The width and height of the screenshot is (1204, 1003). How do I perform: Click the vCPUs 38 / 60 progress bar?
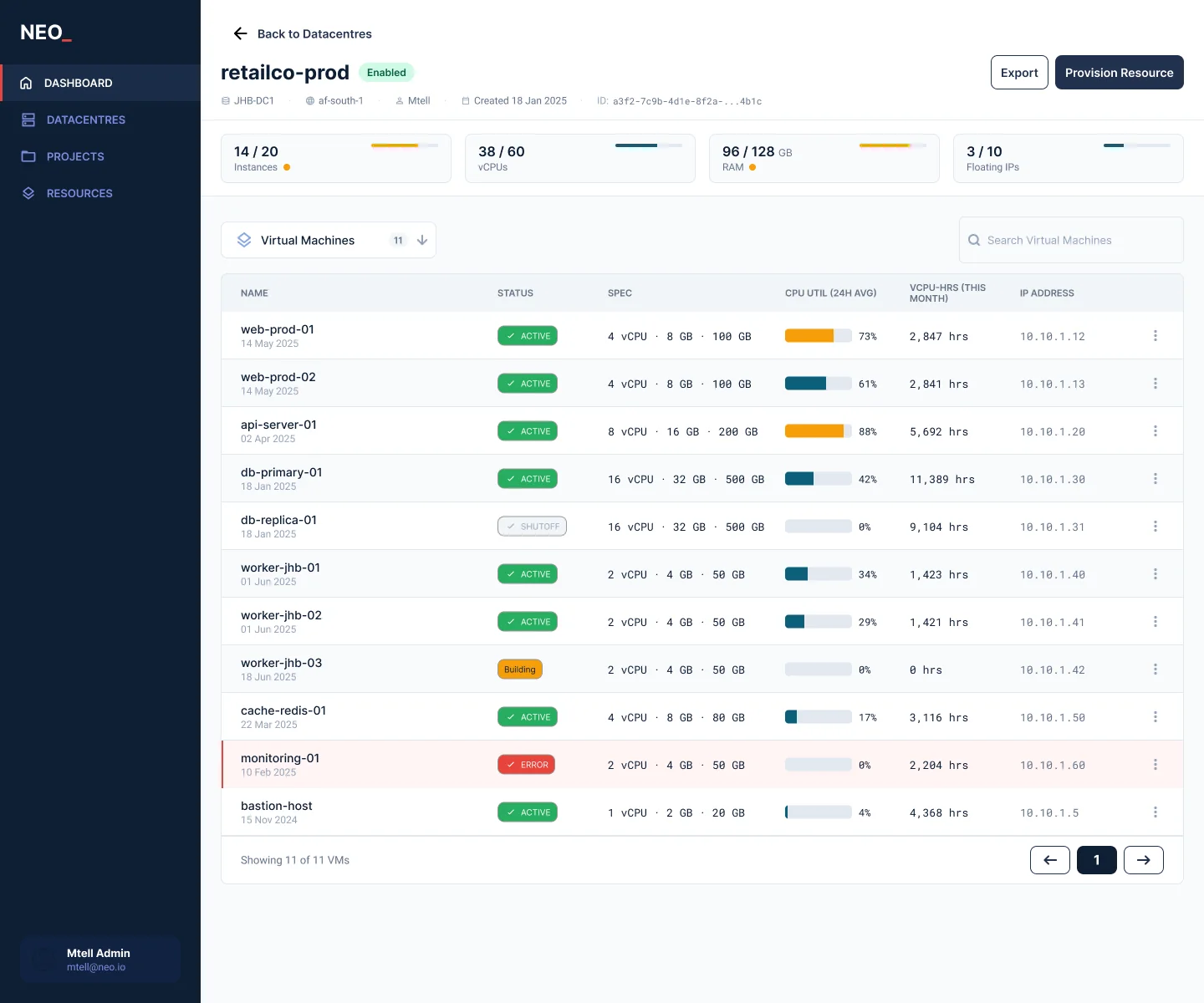point(649,145)
